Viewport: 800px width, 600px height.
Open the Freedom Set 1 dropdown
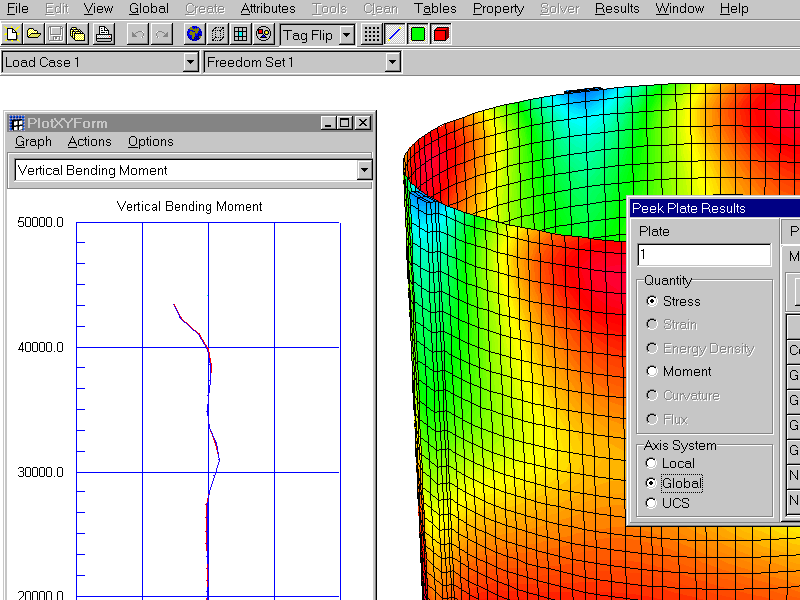[392, 62]
